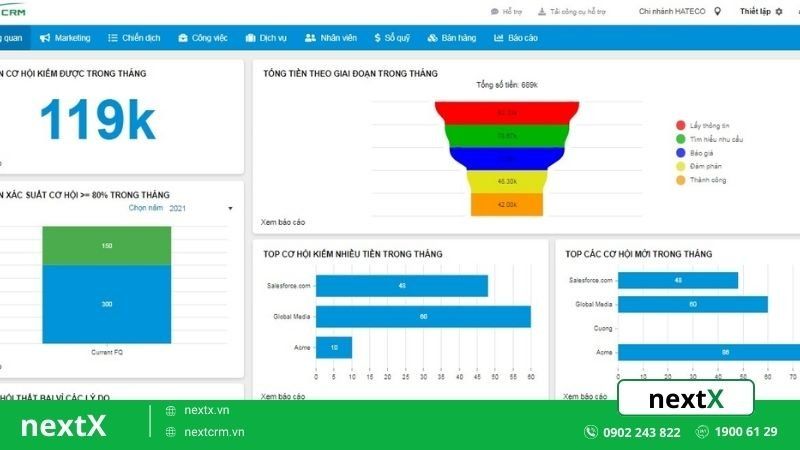Toggle the blue Báo giá legend item
800x450 pixels.
(681, 153)
